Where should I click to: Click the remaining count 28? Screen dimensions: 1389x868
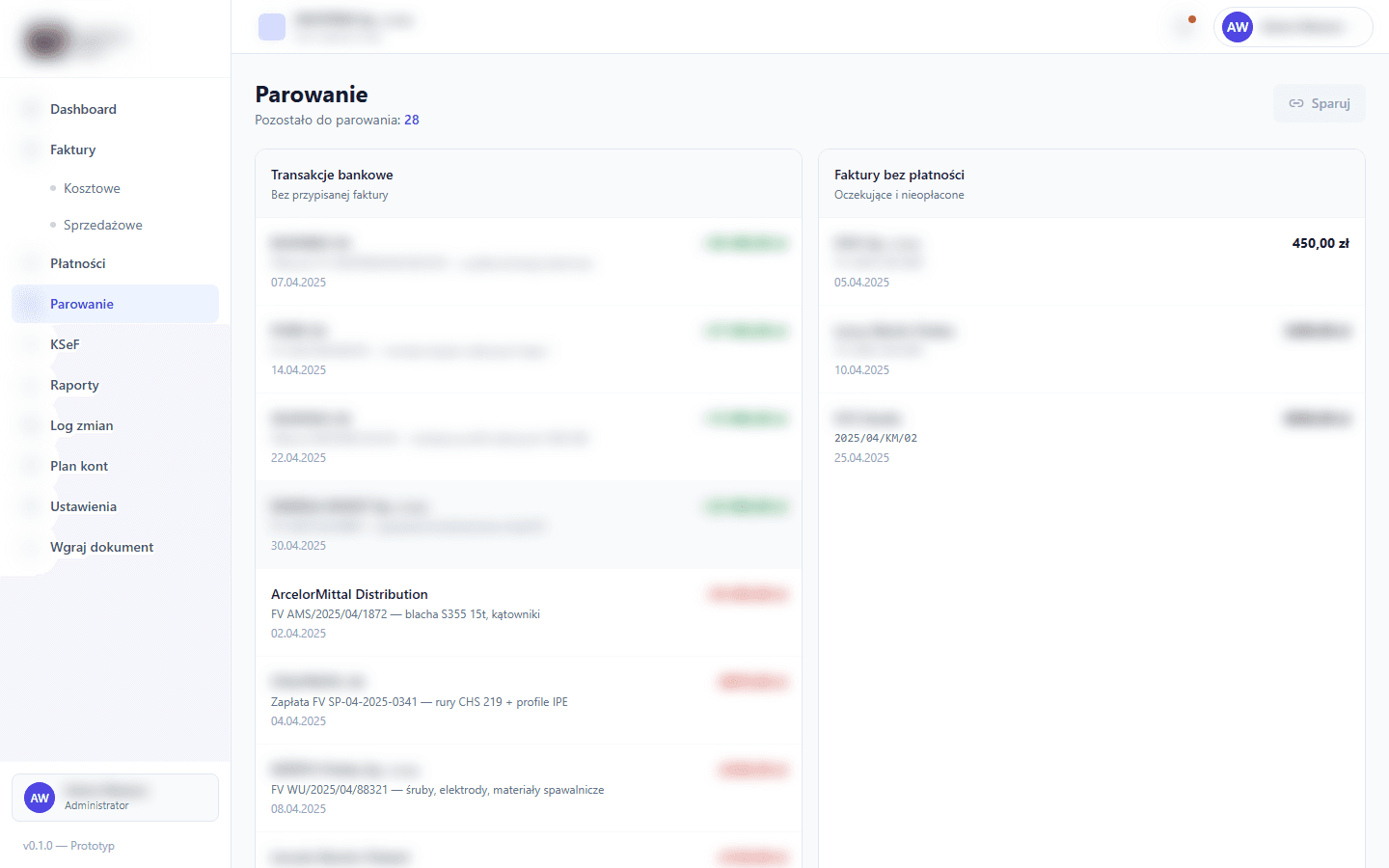click(412, 120)
